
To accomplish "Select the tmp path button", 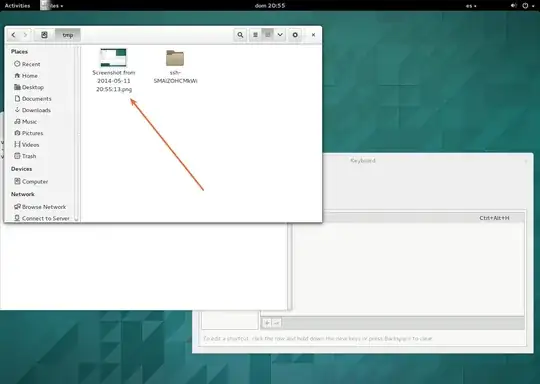I will coord(68,35).
